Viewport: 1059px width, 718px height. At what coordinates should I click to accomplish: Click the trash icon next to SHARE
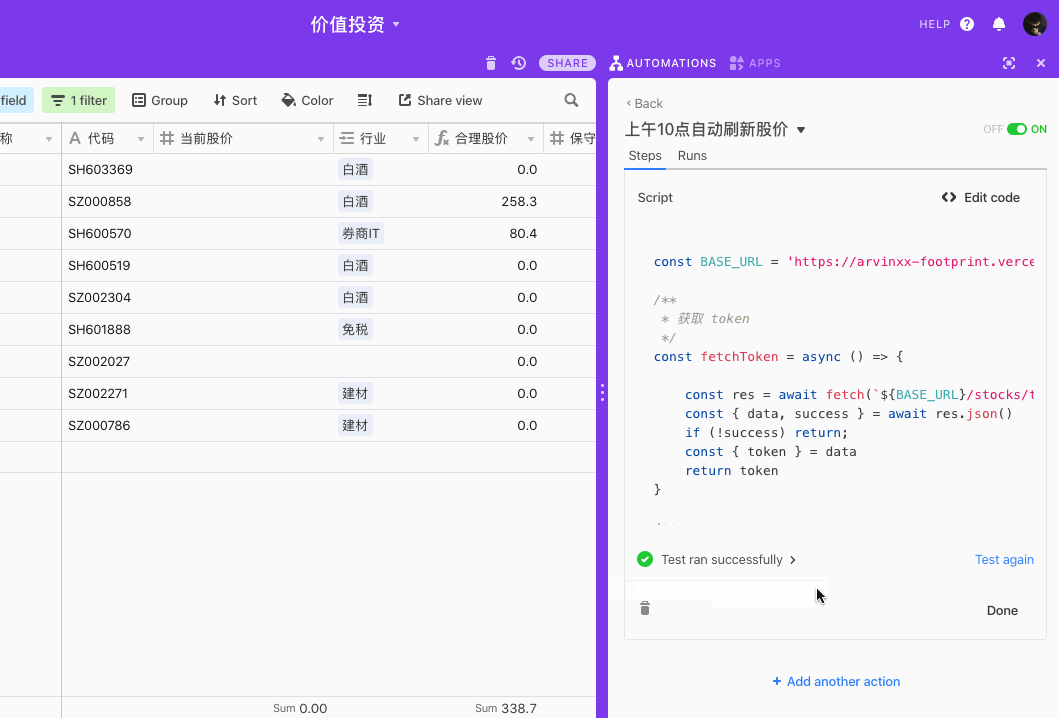point(490,62)
